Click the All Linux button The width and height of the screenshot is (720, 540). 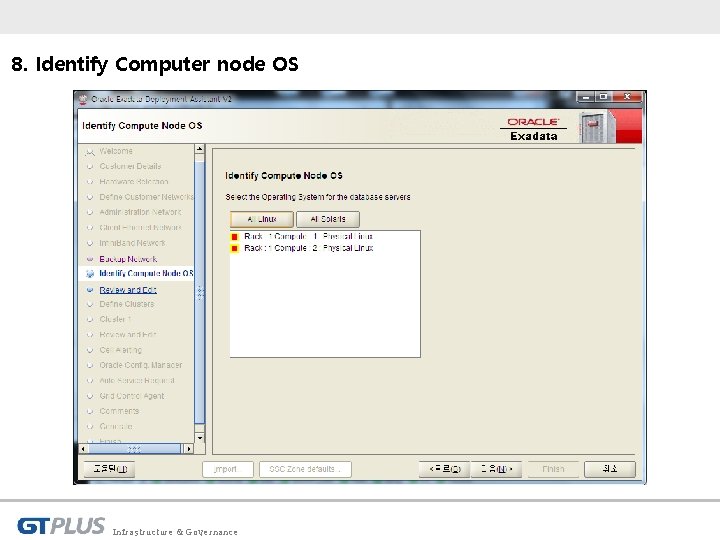pos(262,219)
